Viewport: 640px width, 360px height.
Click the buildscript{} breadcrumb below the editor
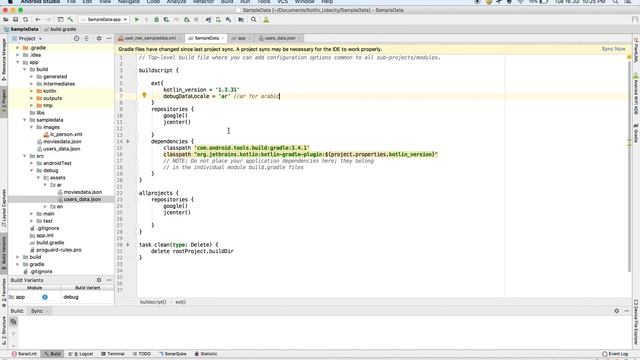coord(153,302)
